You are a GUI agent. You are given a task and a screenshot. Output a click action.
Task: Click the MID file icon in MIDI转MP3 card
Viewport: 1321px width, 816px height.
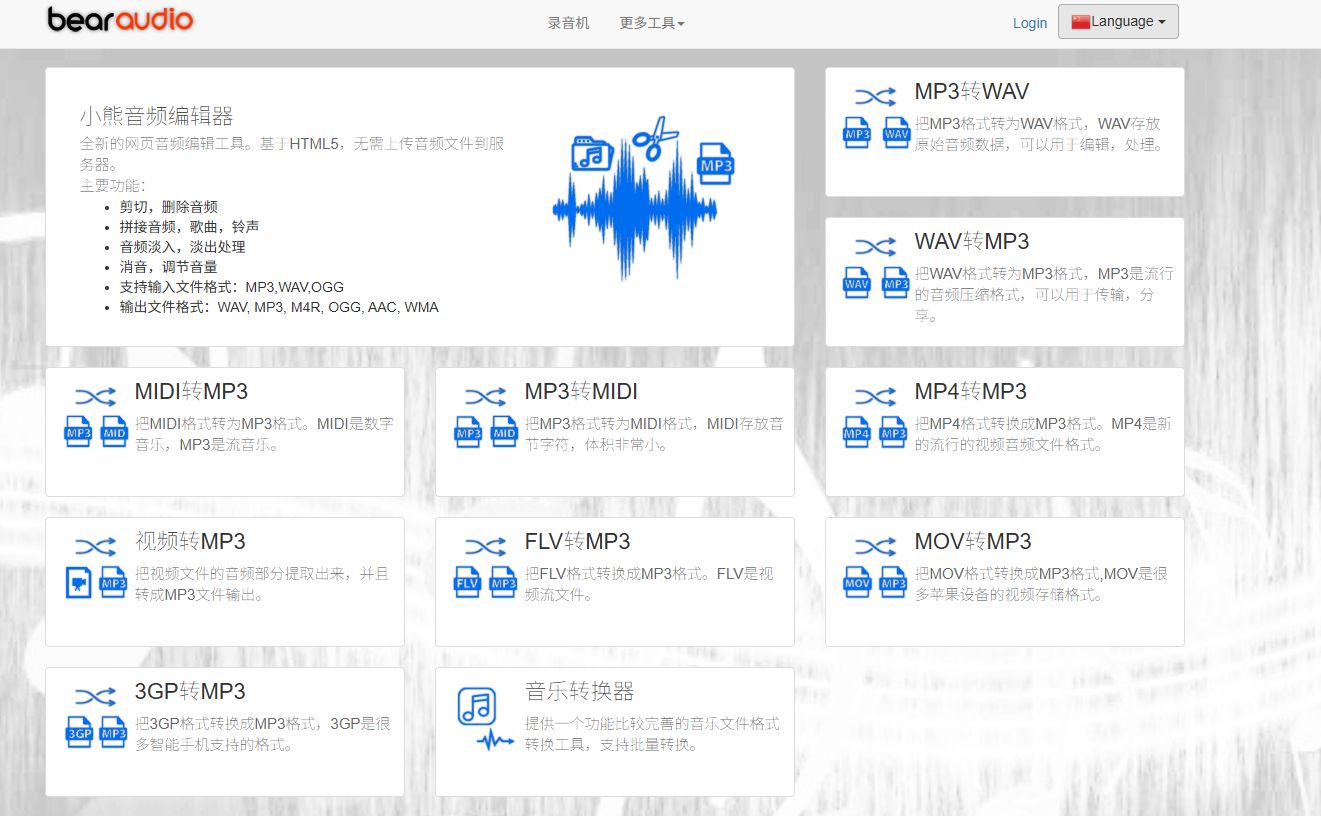[114, 432]
